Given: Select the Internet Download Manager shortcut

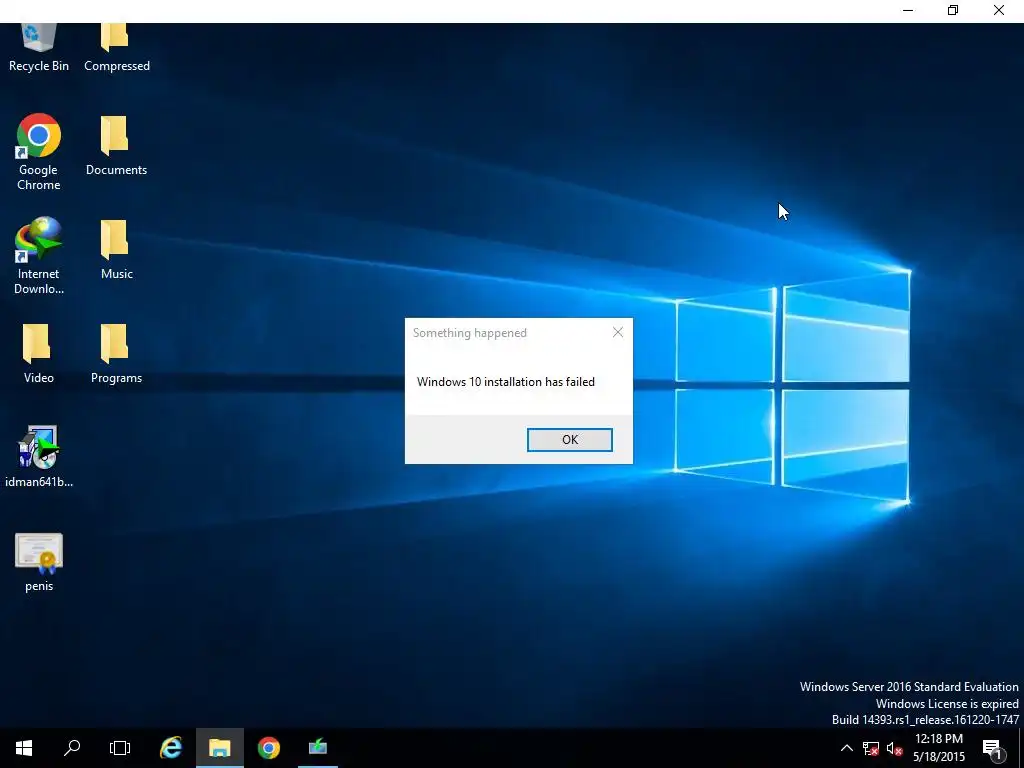Looking at the screenshot, I should click(39, 255).
